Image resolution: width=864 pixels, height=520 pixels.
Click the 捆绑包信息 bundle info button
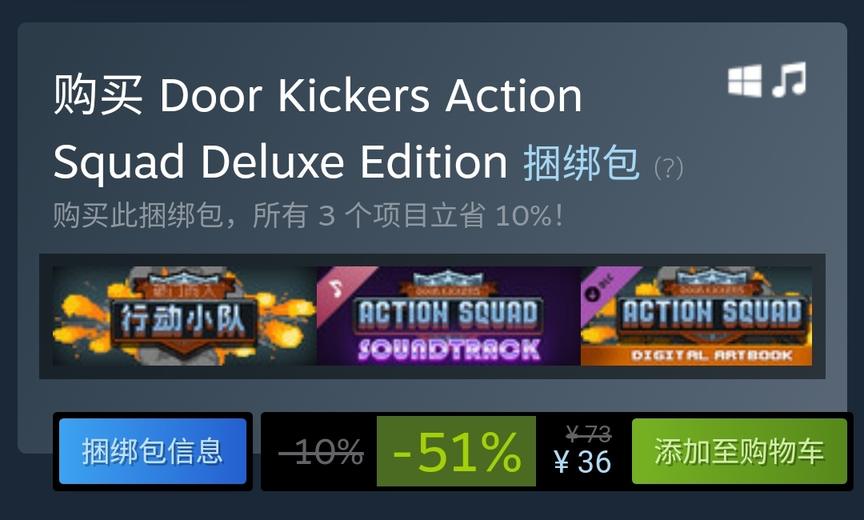[x=153, y=451]
